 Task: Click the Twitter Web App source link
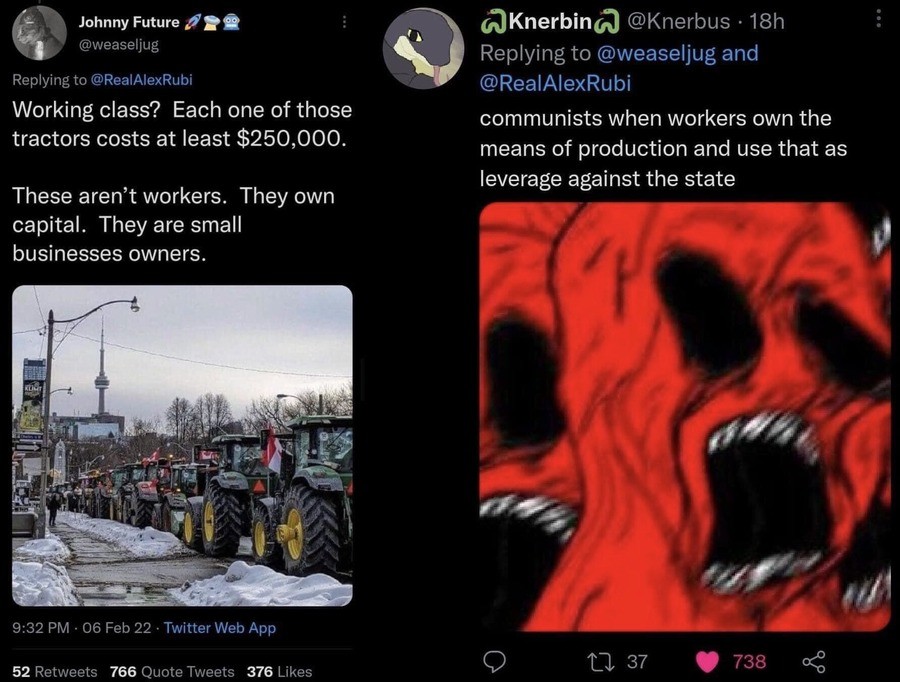220,628
